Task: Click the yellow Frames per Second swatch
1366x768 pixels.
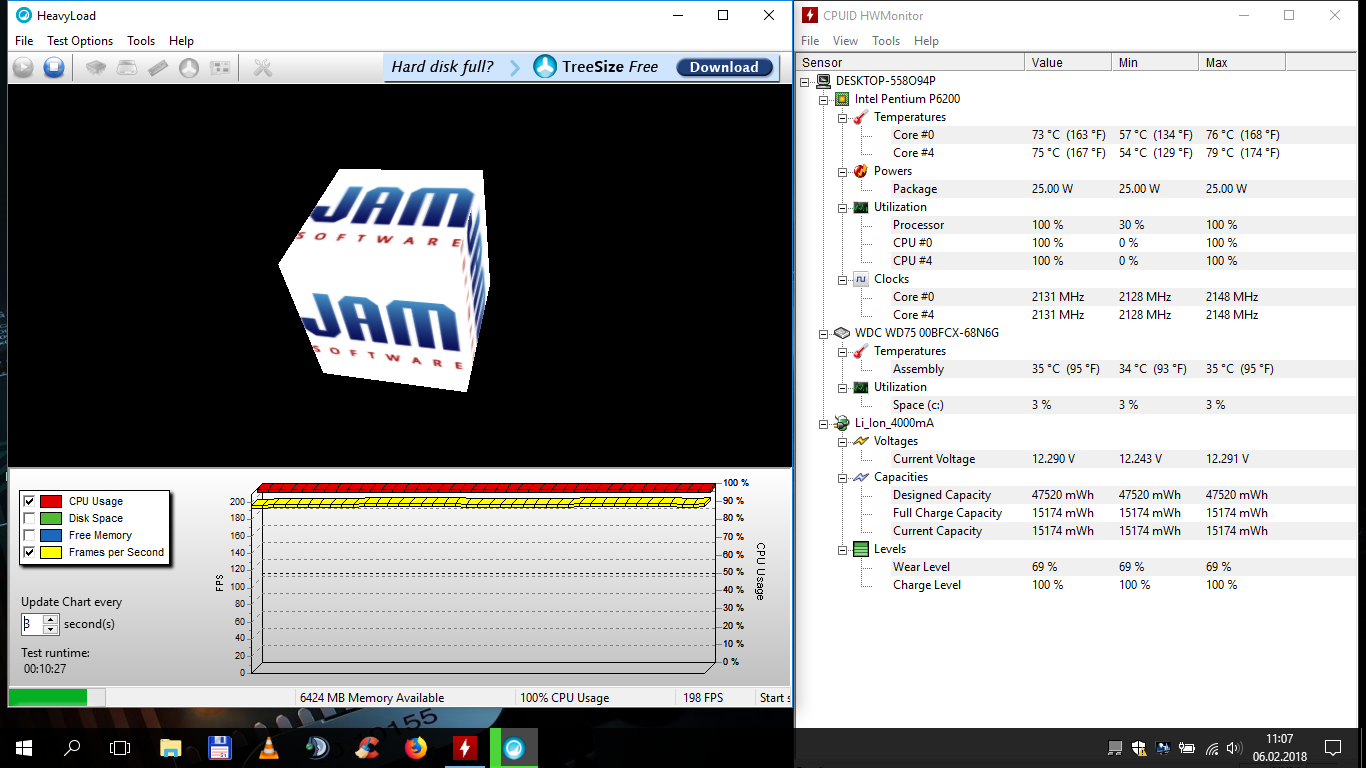Action: point(51,552)
